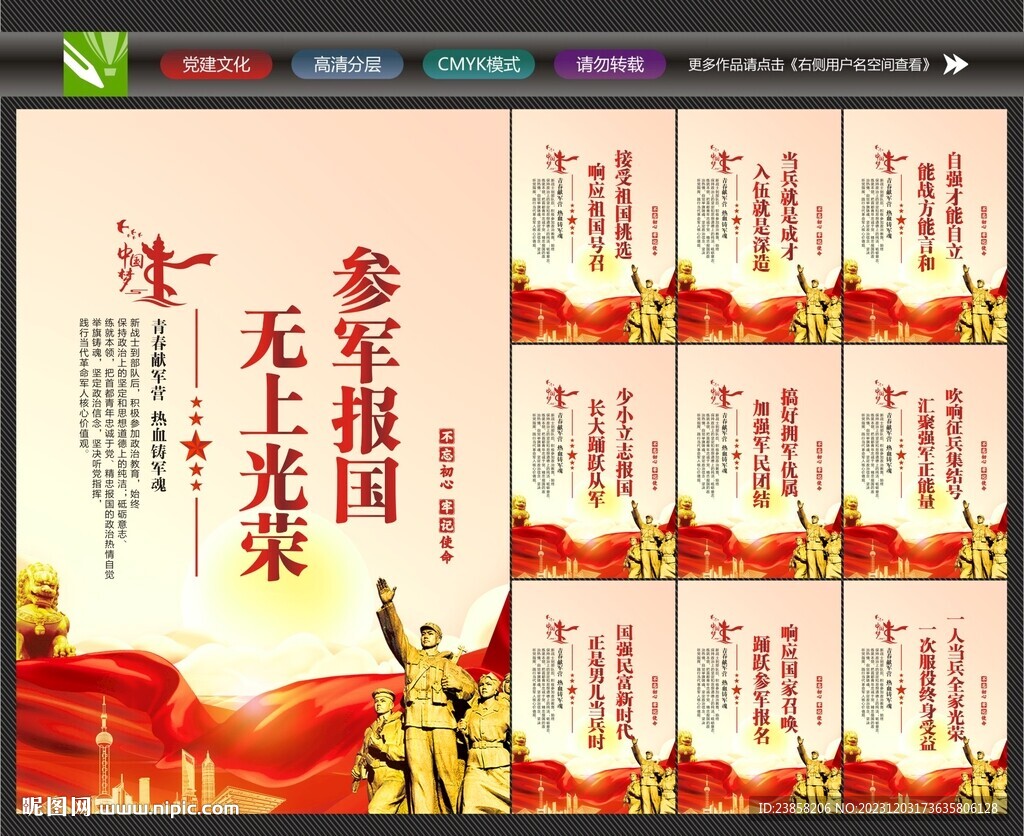Click the 无上光荣 headline text

(274, 442)
